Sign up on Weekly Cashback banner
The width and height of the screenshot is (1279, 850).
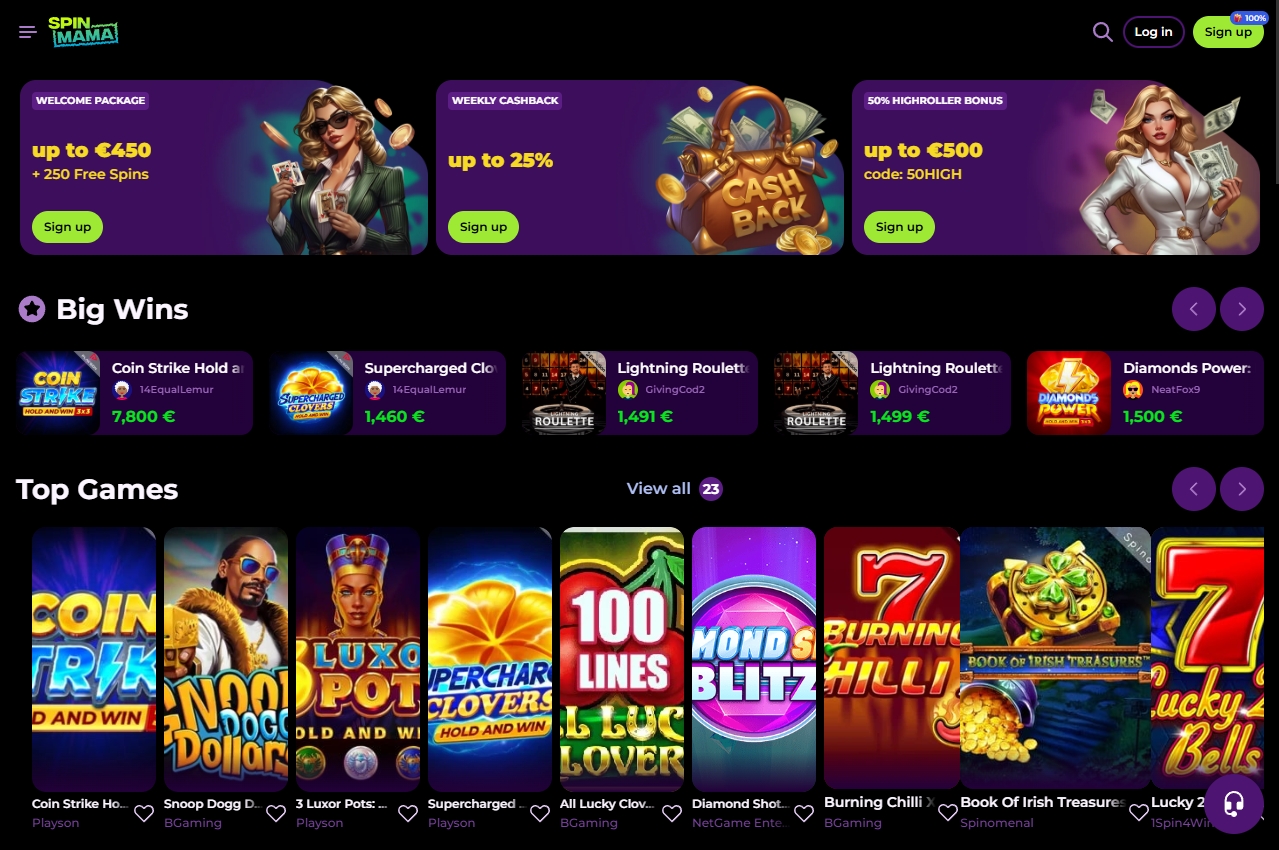coord(483,227)
